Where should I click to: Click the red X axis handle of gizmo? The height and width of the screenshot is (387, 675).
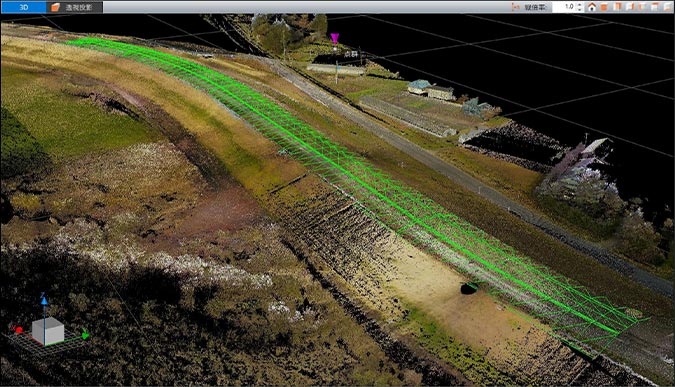pyautogui.click(x=19, y=330)
